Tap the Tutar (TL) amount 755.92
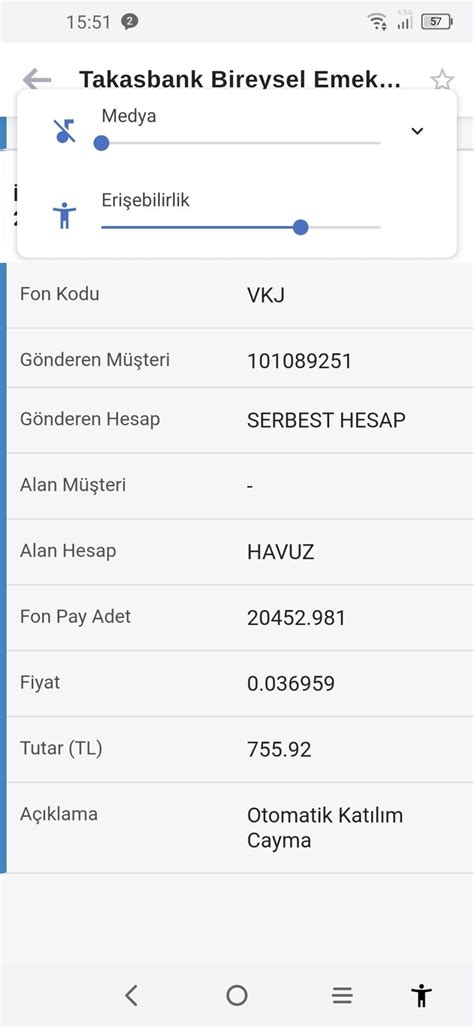The image size is (474, 1027). pyautogui.click(x=279, y=749)
